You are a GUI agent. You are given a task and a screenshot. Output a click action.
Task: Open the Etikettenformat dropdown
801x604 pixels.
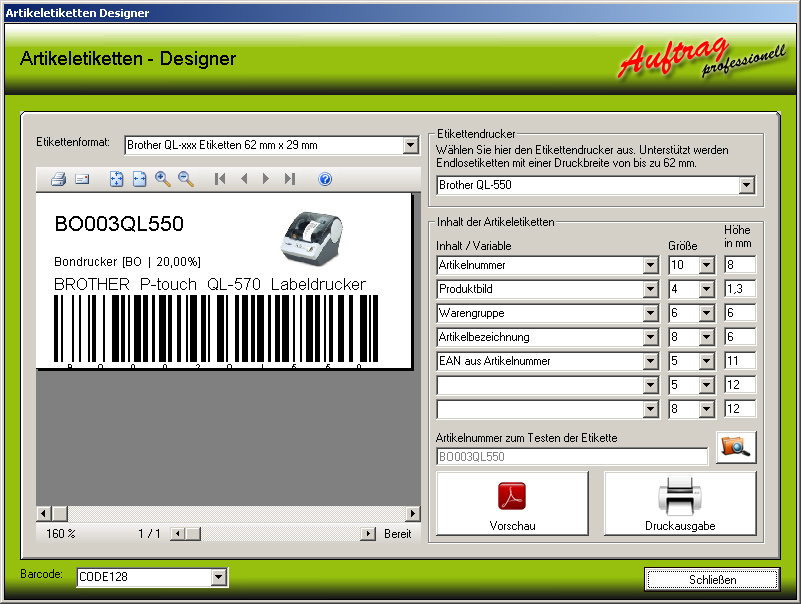(410, 145)
